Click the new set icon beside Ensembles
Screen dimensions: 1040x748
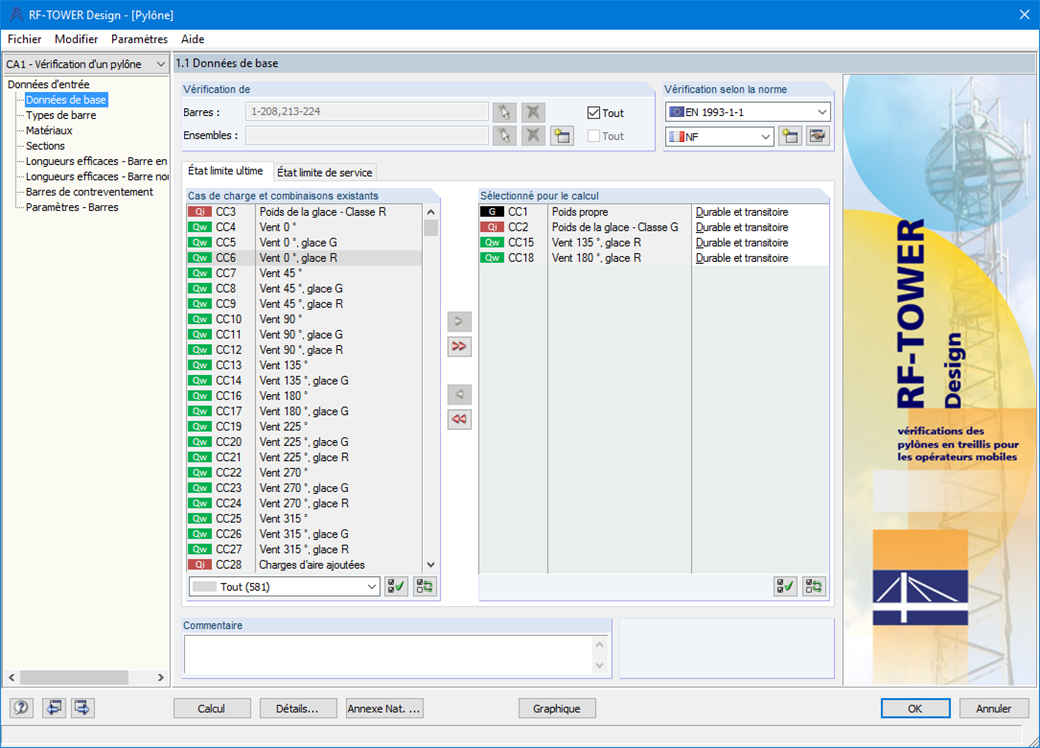562,136
